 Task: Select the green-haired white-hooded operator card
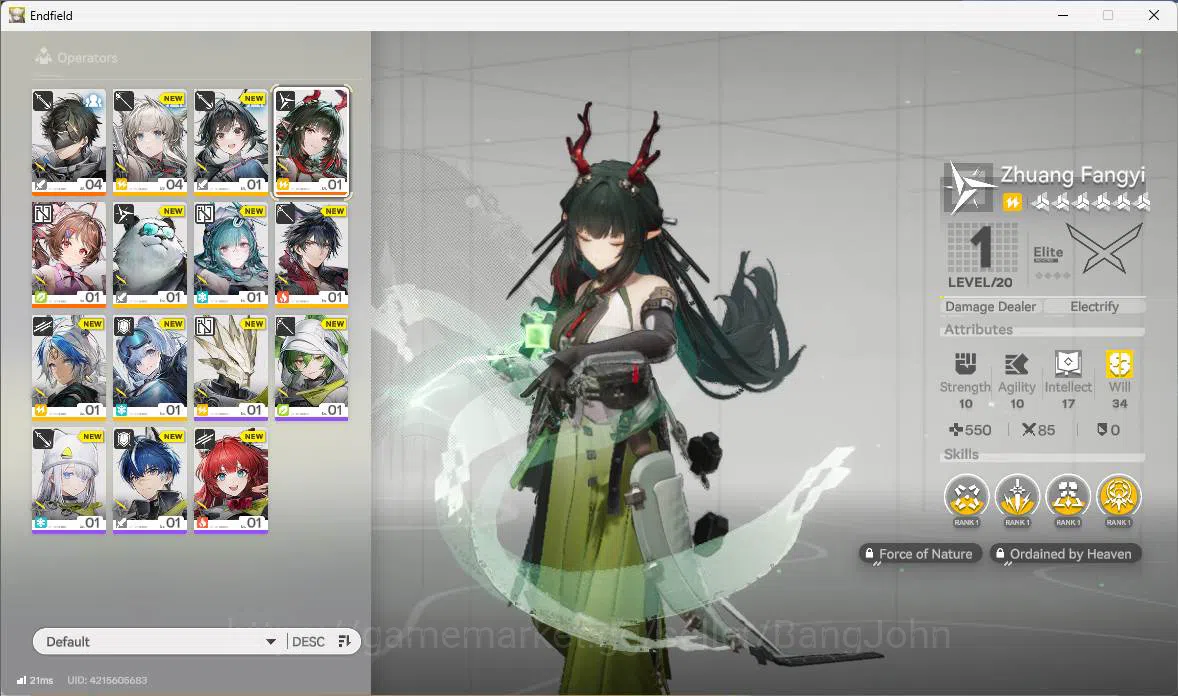pos(312,368)
